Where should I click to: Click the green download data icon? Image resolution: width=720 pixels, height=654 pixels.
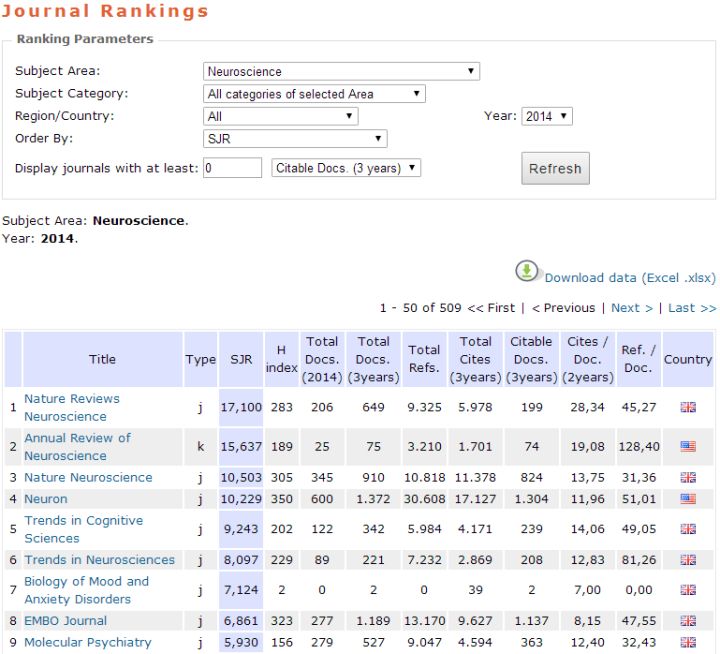click(527, 271)
